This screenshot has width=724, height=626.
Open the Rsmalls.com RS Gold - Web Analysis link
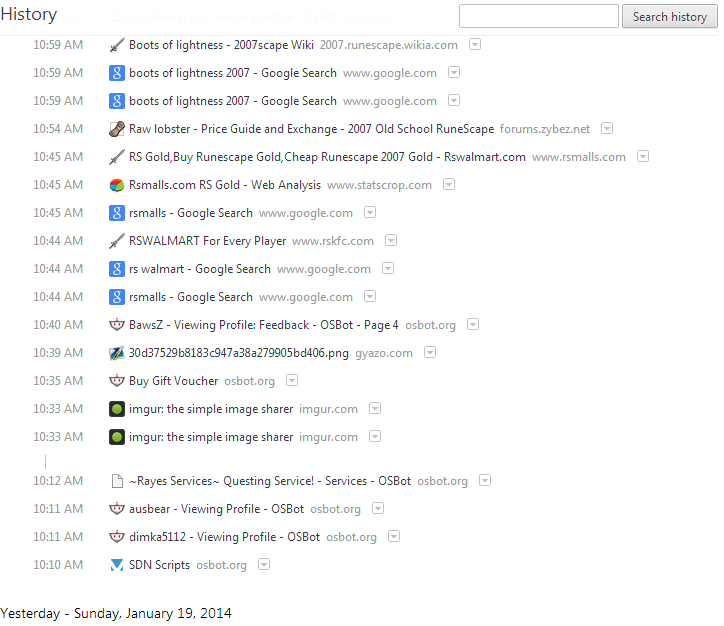click(225, 185)
